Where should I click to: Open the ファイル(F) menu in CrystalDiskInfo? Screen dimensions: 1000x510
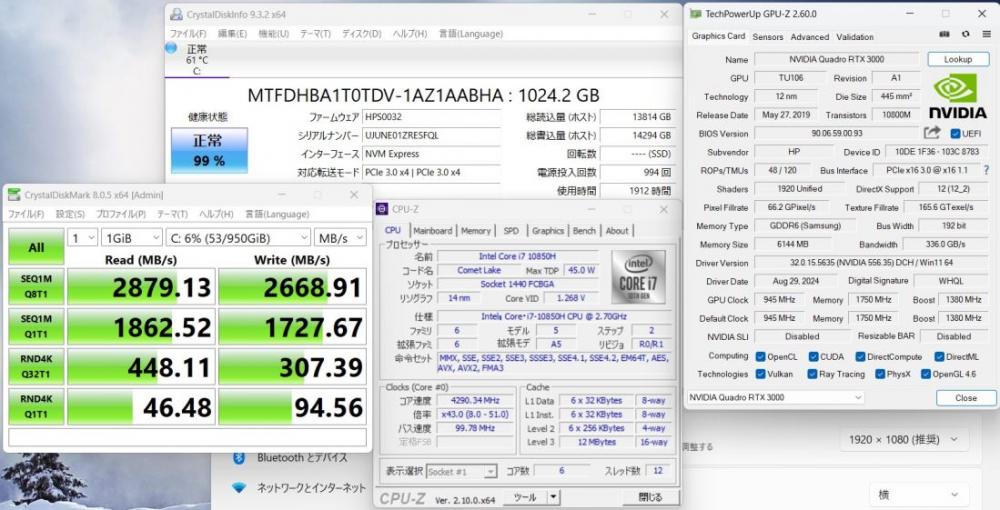coord(188,33)
